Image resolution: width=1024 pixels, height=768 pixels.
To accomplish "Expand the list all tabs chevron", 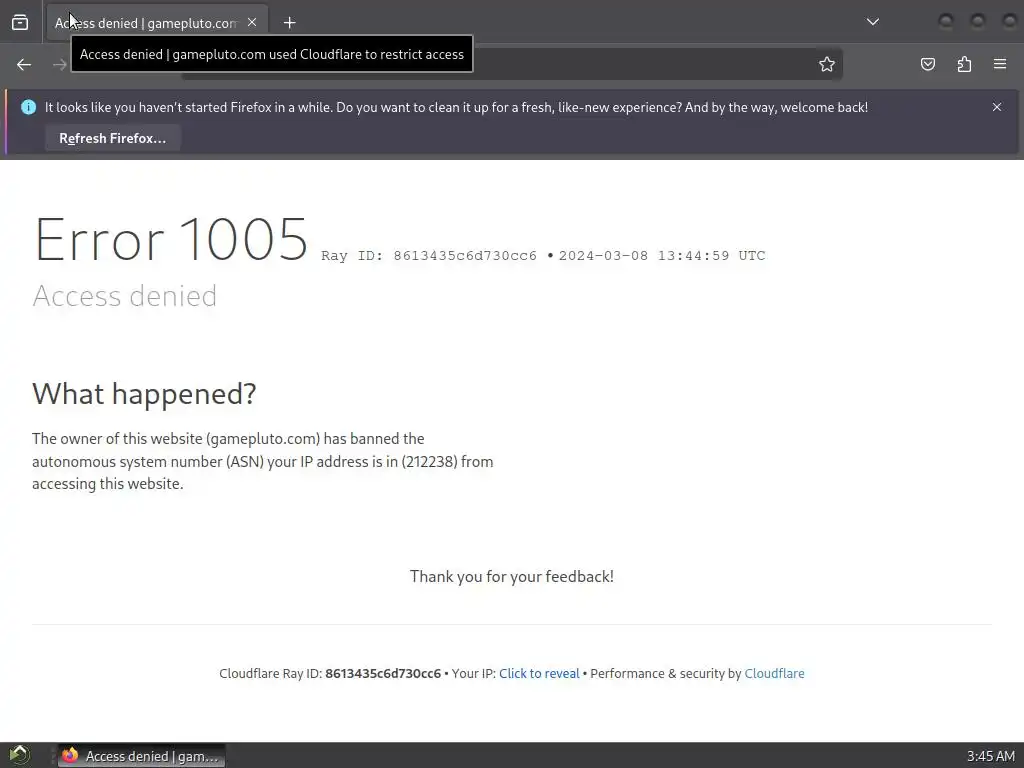I will click(872, 22).
